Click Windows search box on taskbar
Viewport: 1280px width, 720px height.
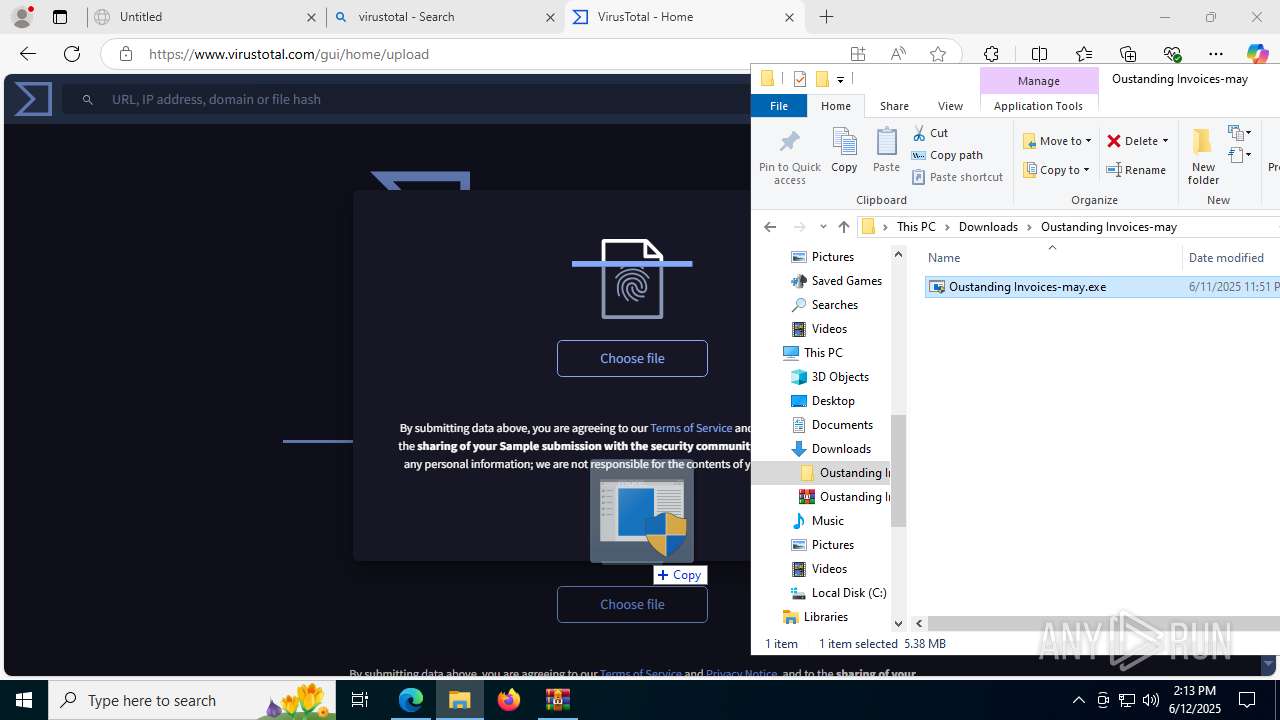(192, 700)
